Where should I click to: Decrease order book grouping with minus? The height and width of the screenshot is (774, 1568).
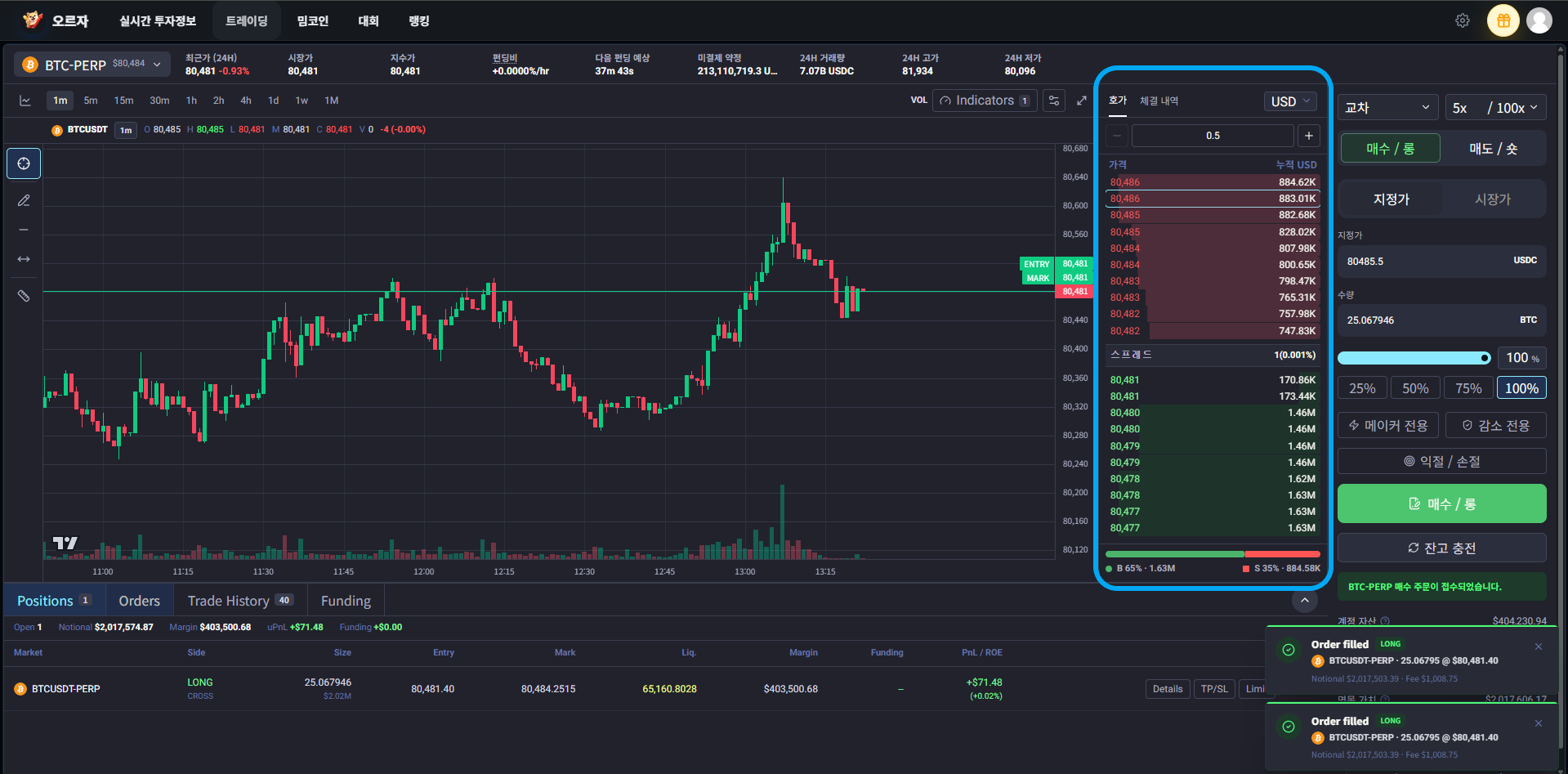(x=1117, y=136)
